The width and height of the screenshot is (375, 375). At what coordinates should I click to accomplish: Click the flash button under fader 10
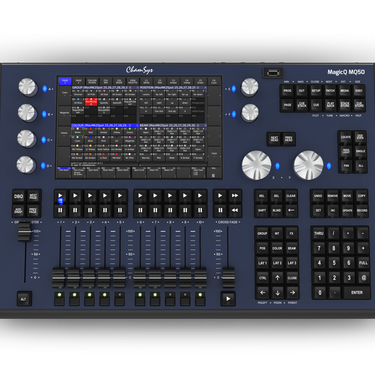tap(200, 298)
